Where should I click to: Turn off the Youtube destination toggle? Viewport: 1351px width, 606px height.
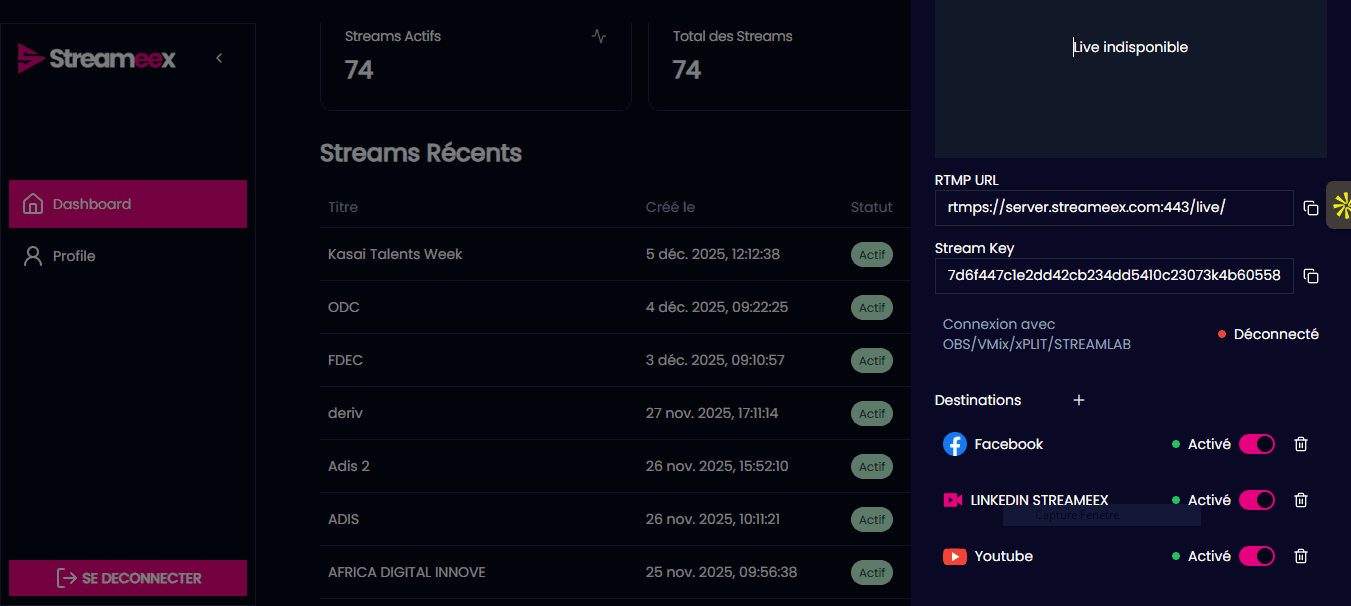[x=1257, y=556]
